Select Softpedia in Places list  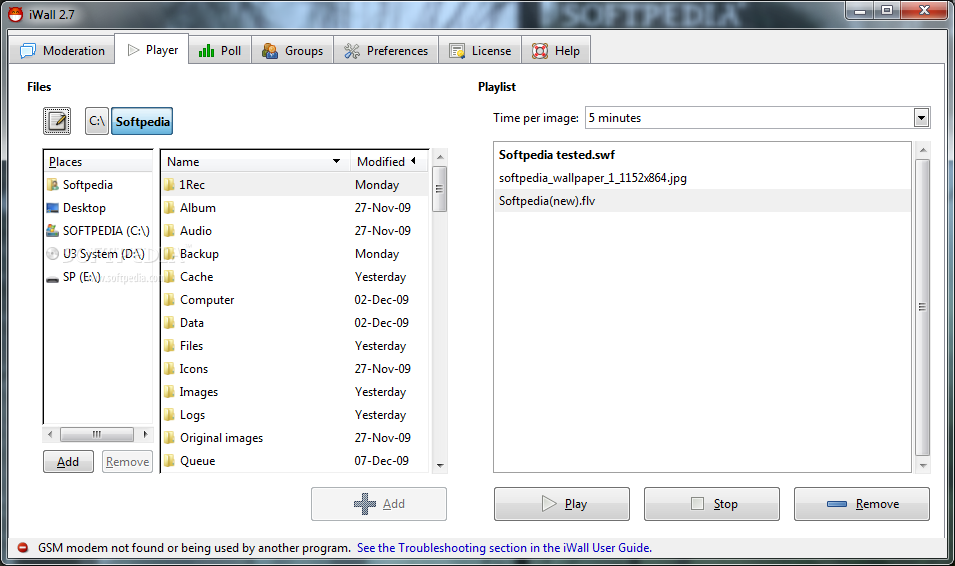(x=98, y=185)
